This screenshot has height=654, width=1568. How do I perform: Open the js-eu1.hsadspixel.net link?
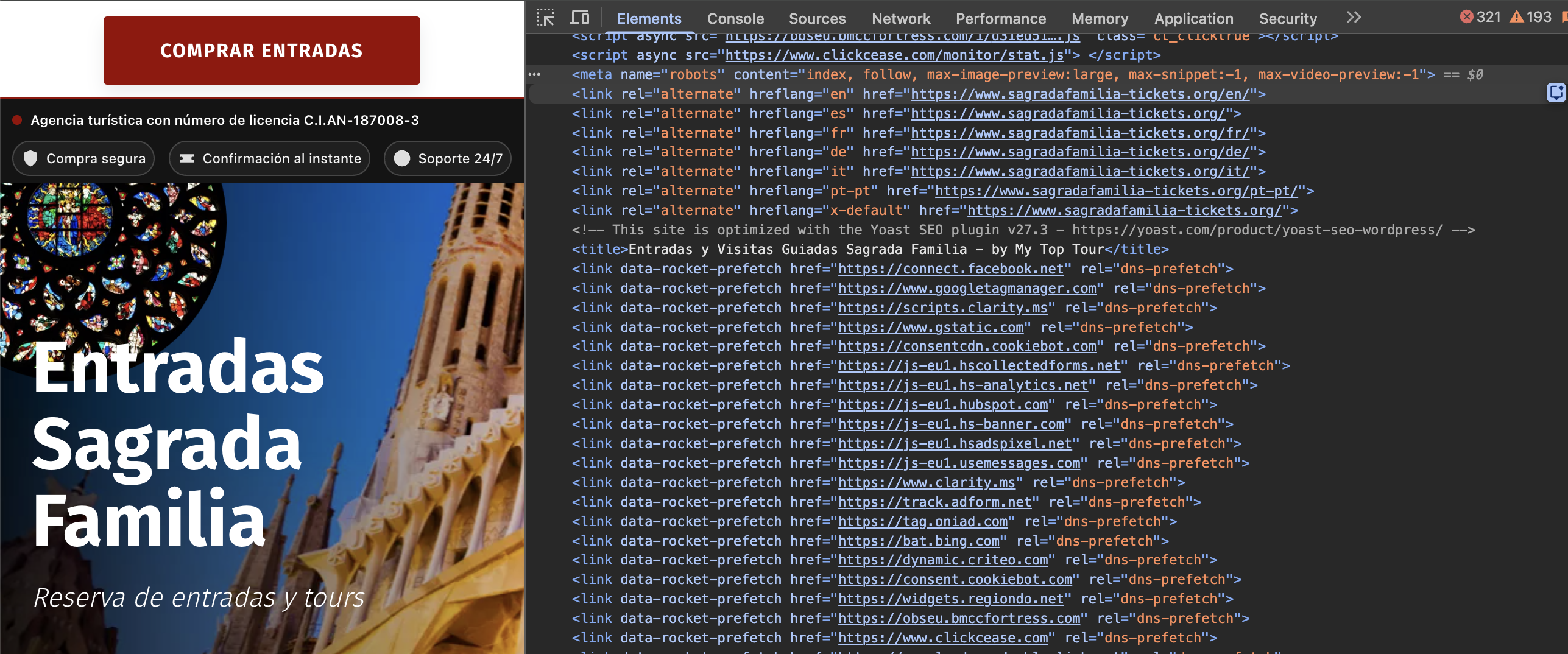coord(955,443)
